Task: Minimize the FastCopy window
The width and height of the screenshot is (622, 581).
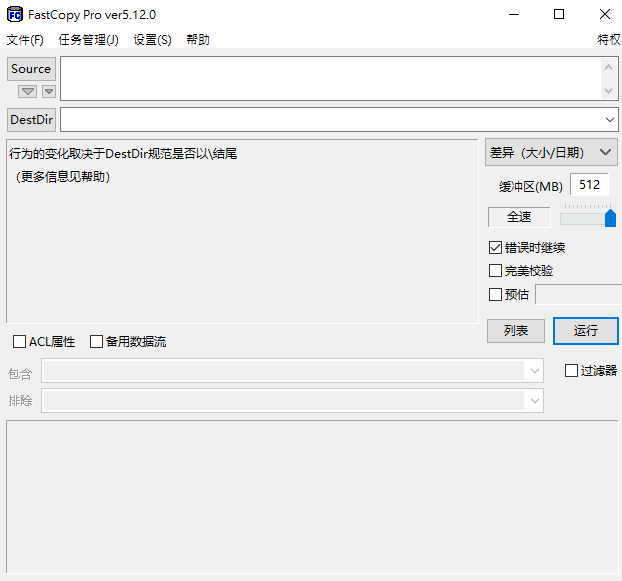Action: (514, 15)
